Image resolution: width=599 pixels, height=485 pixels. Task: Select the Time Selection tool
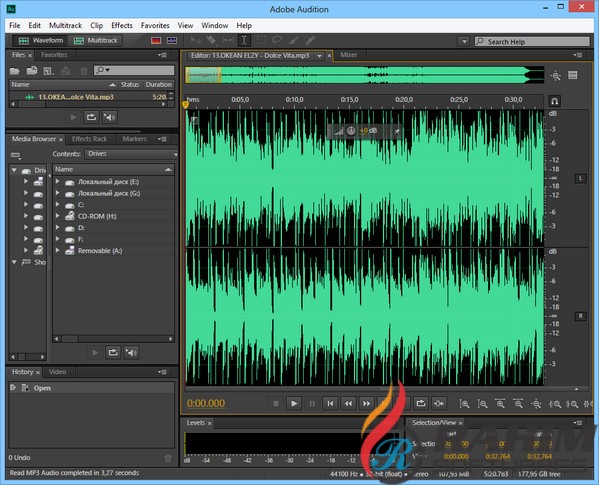coord(244,40)
